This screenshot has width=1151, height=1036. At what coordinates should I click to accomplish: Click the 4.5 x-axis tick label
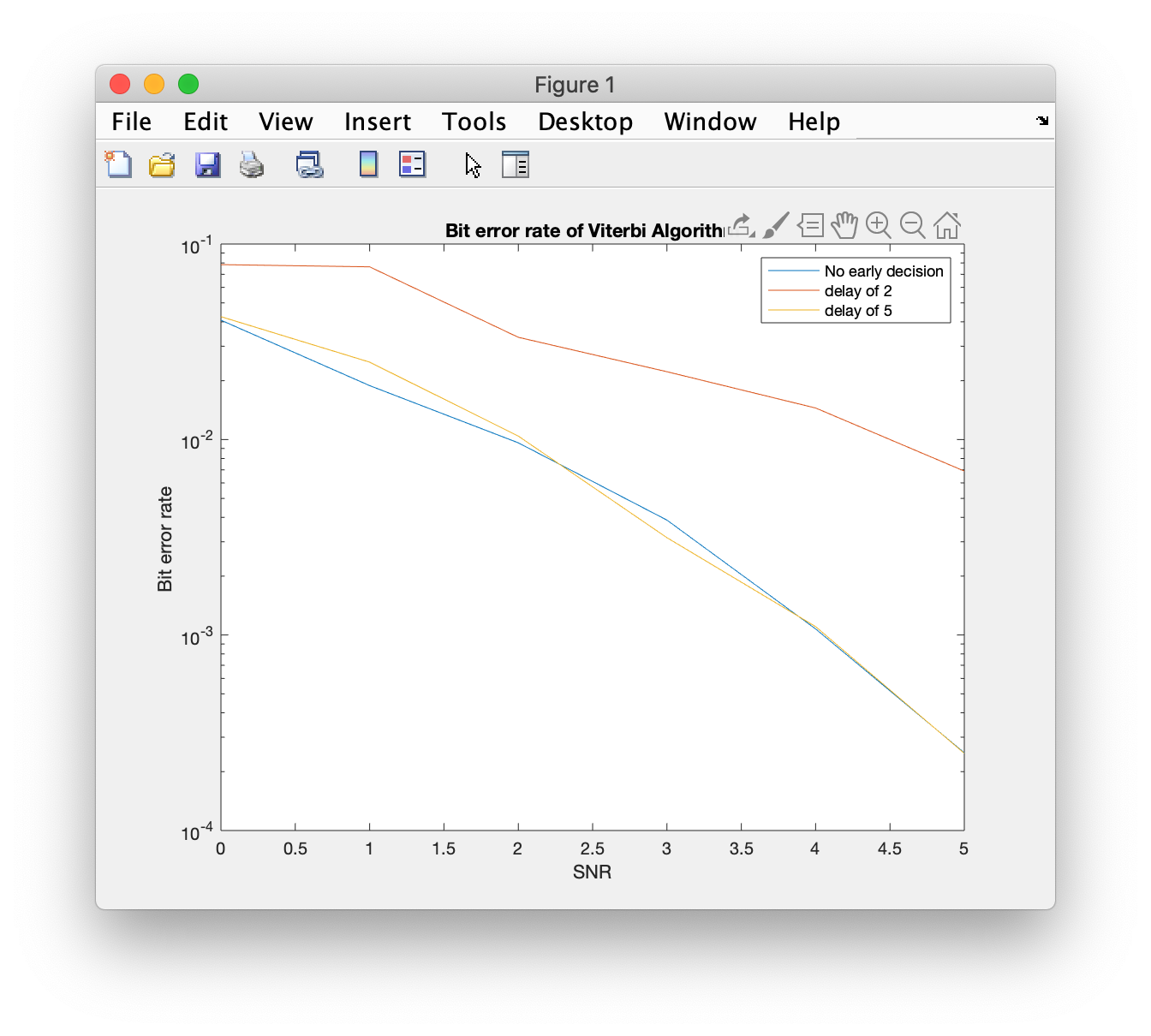[889, 848]
